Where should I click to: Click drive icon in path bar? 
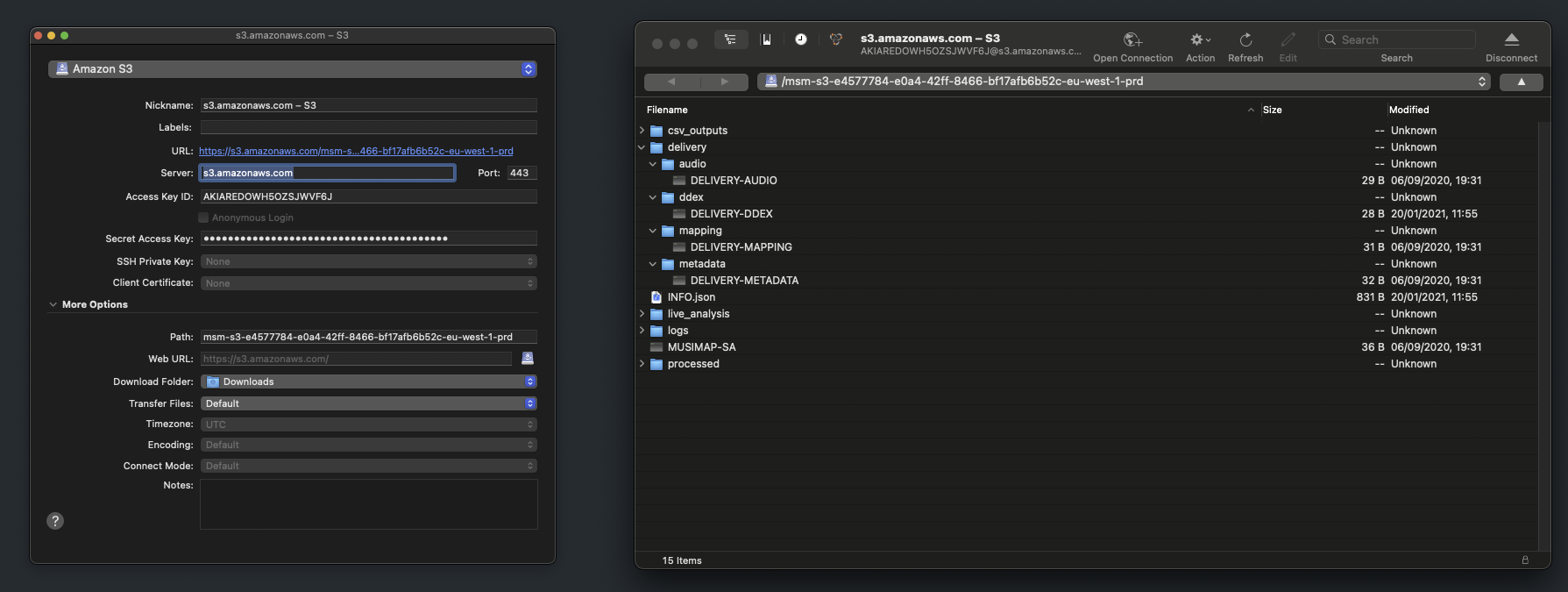point(771,81)
